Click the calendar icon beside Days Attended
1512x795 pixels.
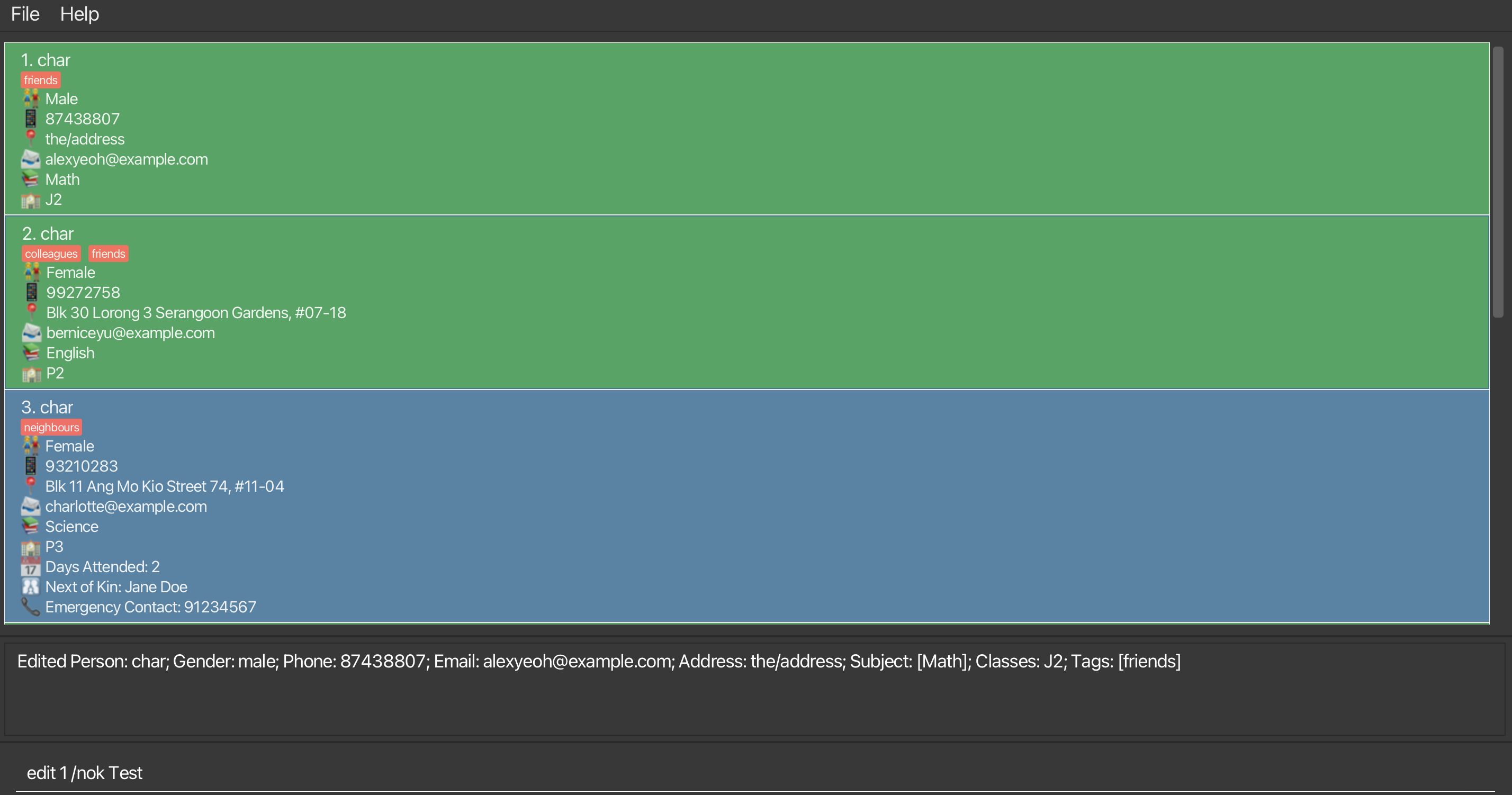(31, 567)
